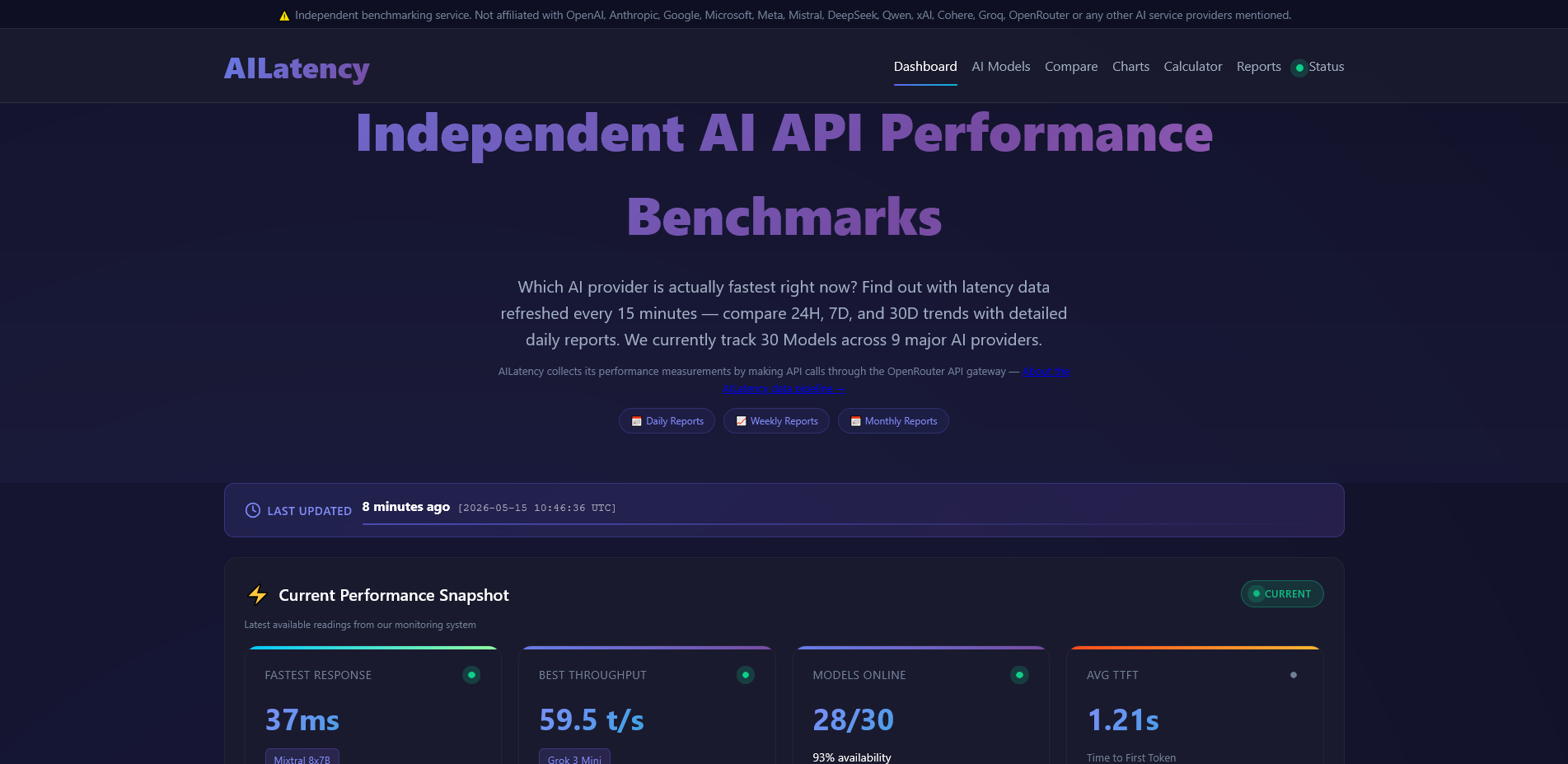The image size is (1568, 764).
Task: Open the Dashboard nav tab
Action: click(925, 67)
